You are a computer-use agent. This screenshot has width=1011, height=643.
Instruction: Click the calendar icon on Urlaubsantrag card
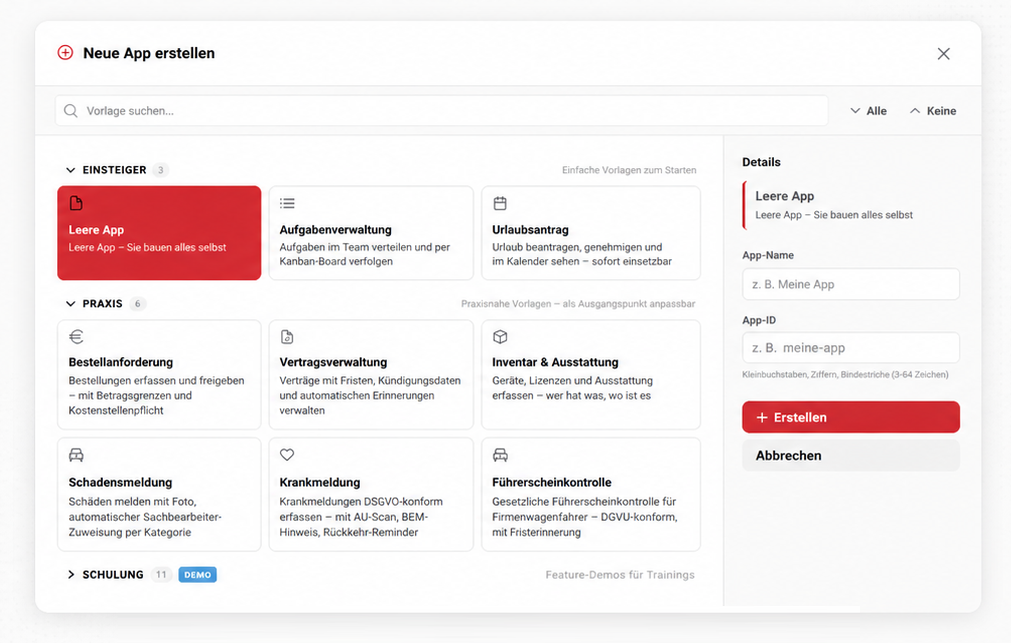[x=500, y=203]
